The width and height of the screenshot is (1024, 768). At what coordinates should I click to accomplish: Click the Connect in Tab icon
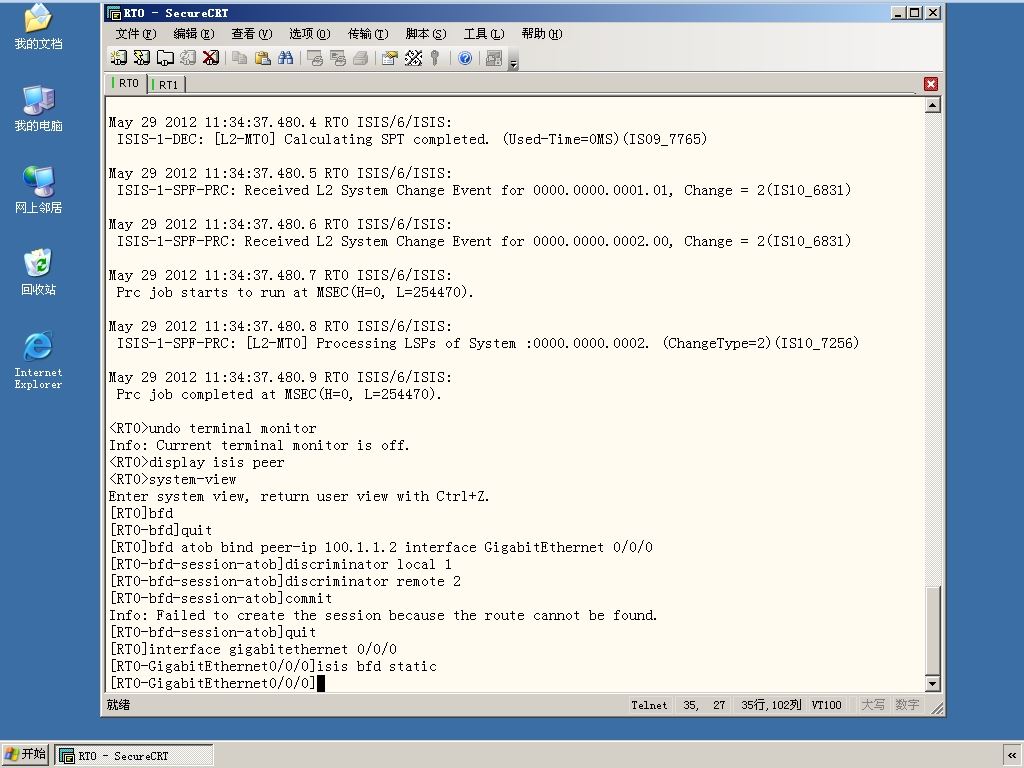165,58
